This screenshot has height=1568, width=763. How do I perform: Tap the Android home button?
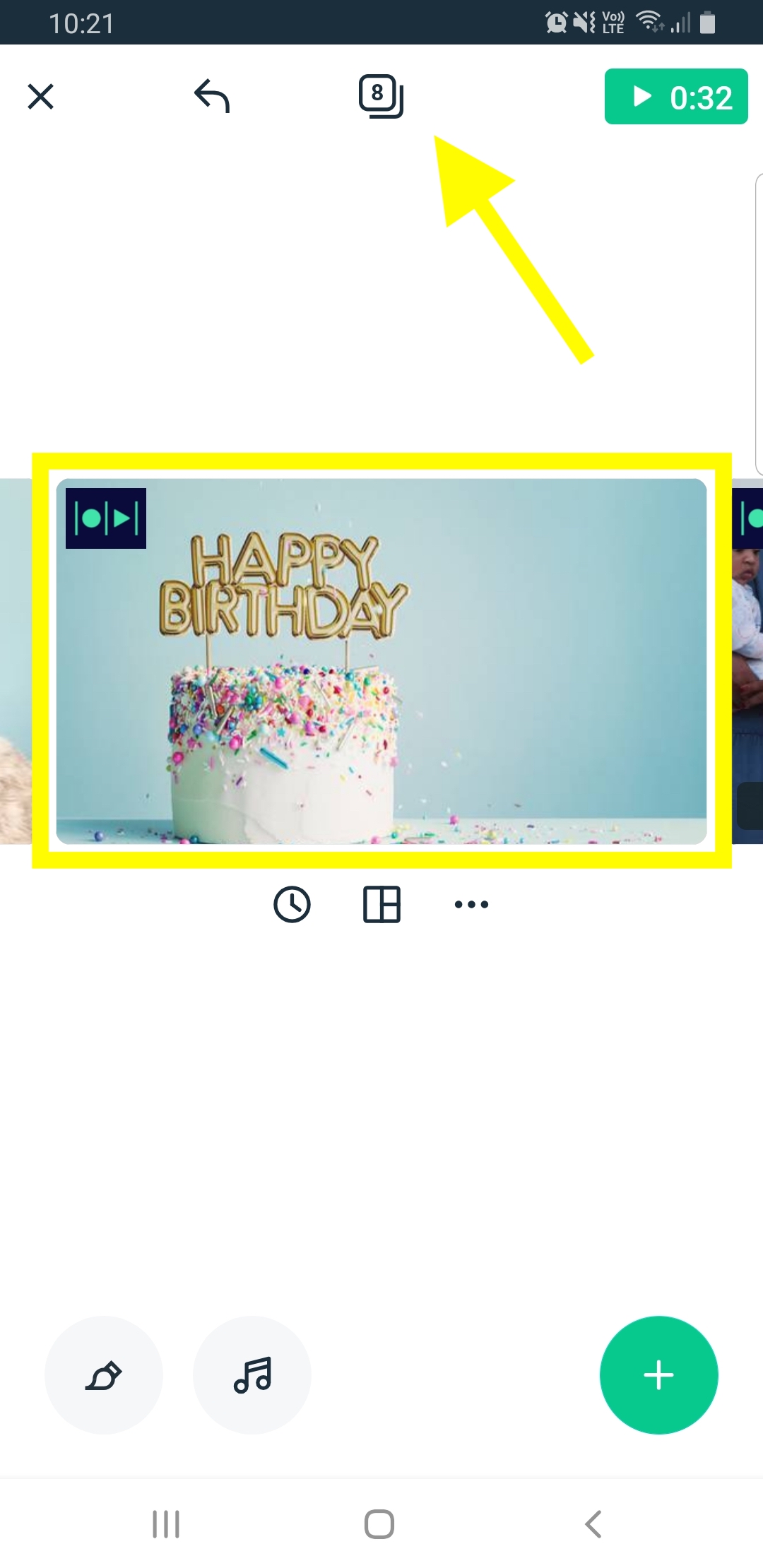click(x=379, y=1524)
